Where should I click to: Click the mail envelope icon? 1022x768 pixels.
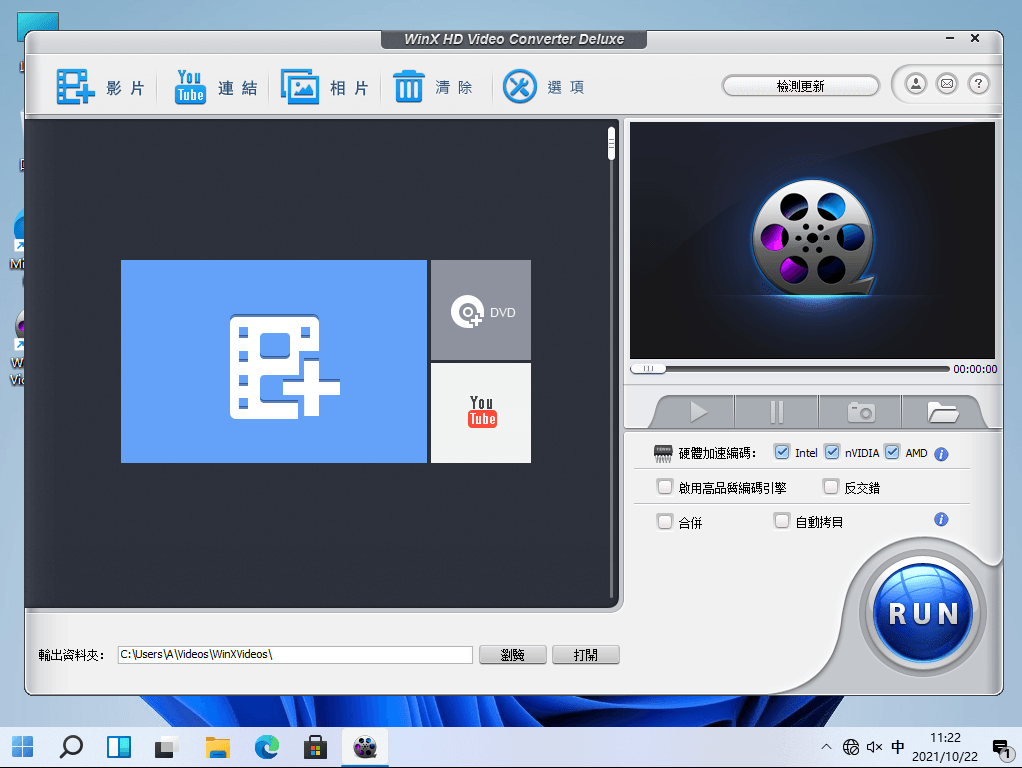pos(947,84)
